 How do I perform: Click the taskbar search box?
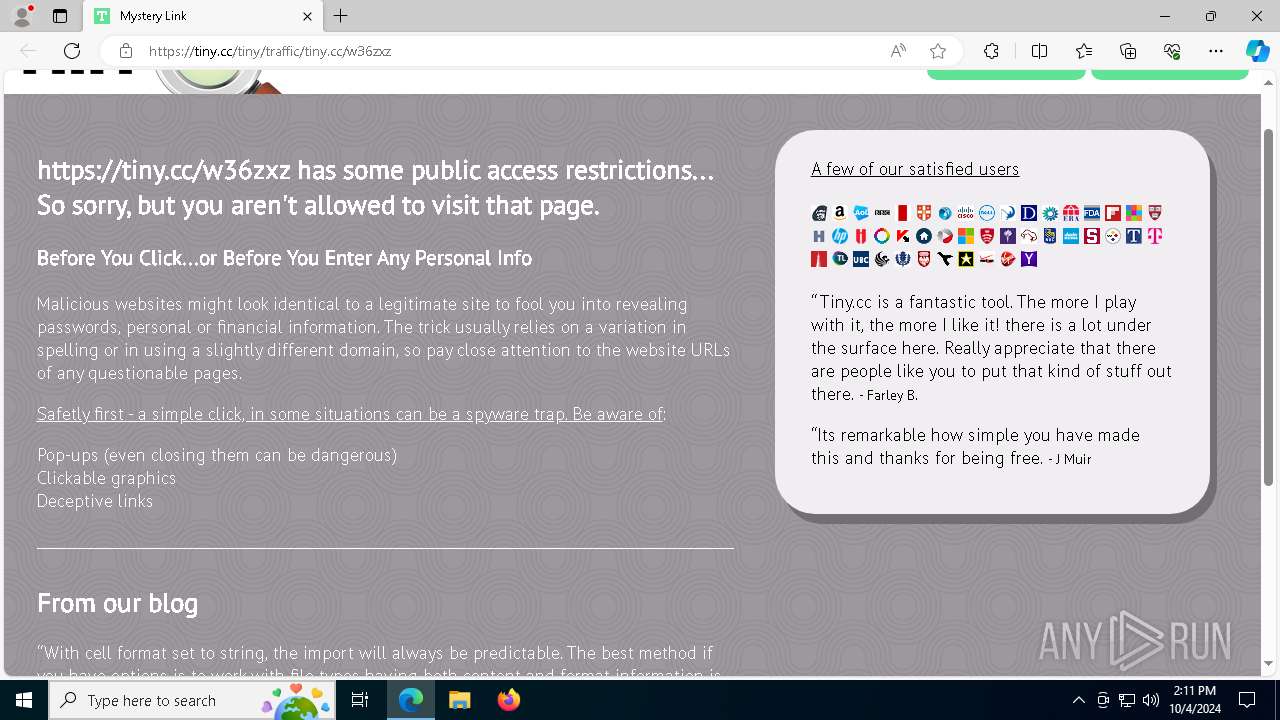tap(192, 700)
